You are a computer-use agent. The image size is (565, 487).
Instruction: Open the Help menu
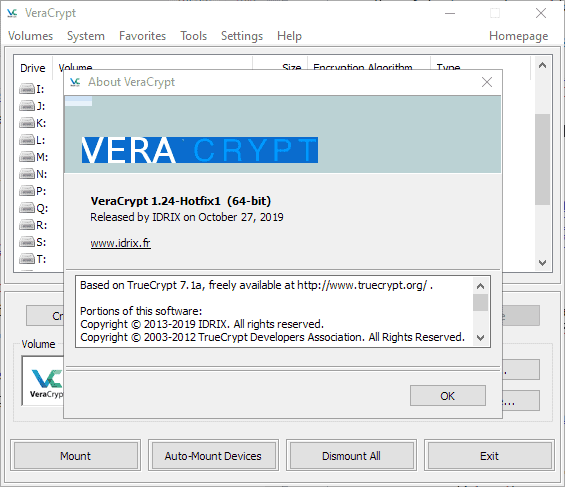(x=289, y=36)
